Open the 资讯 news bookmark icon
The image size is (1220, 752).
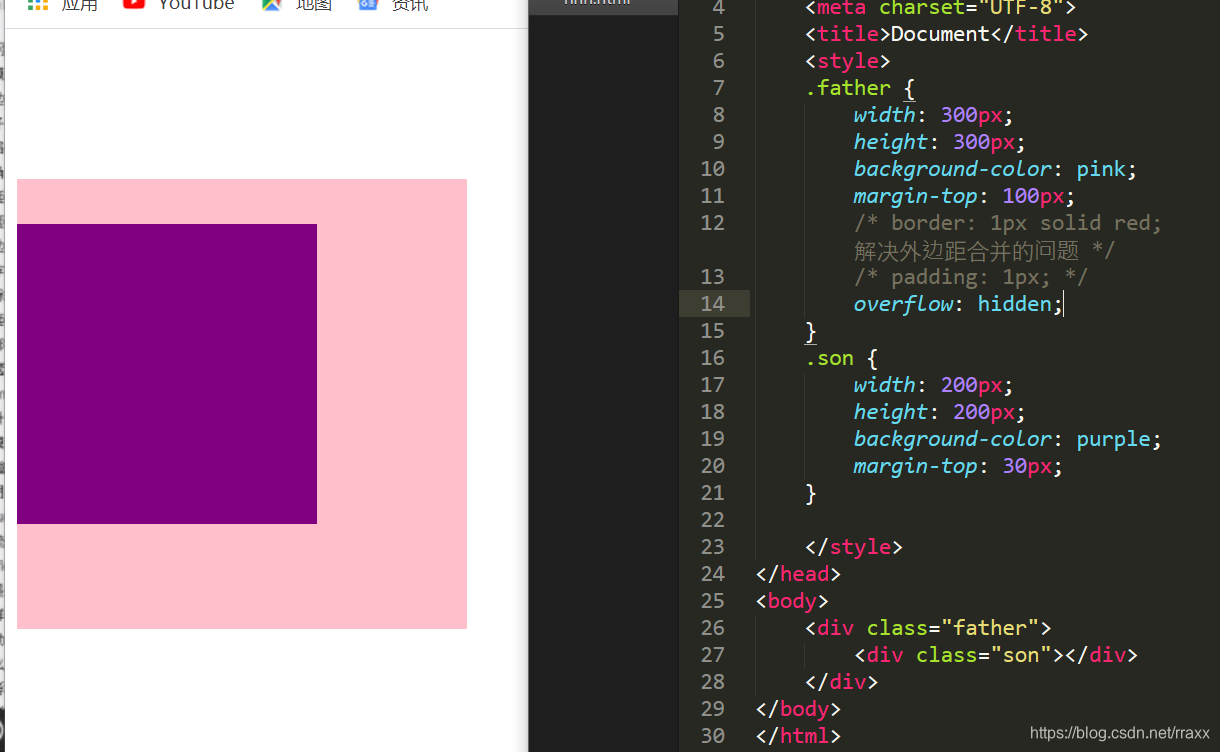368,5
